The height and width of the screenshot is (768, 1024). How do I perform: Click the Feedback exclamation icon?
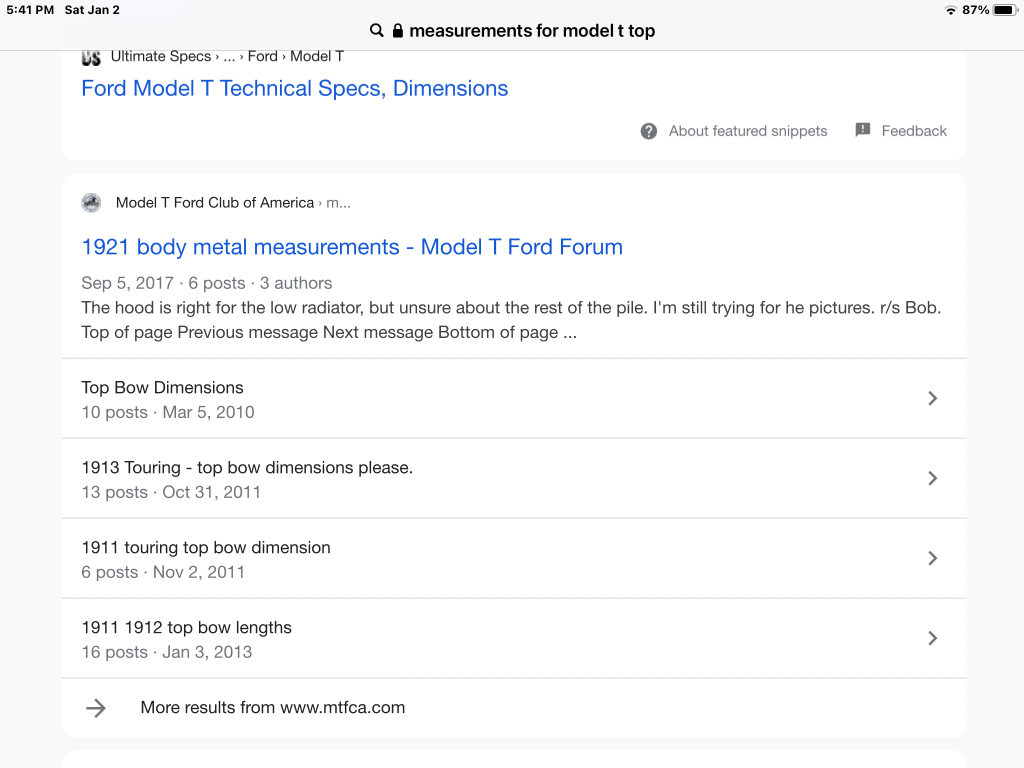pos(863,130)
